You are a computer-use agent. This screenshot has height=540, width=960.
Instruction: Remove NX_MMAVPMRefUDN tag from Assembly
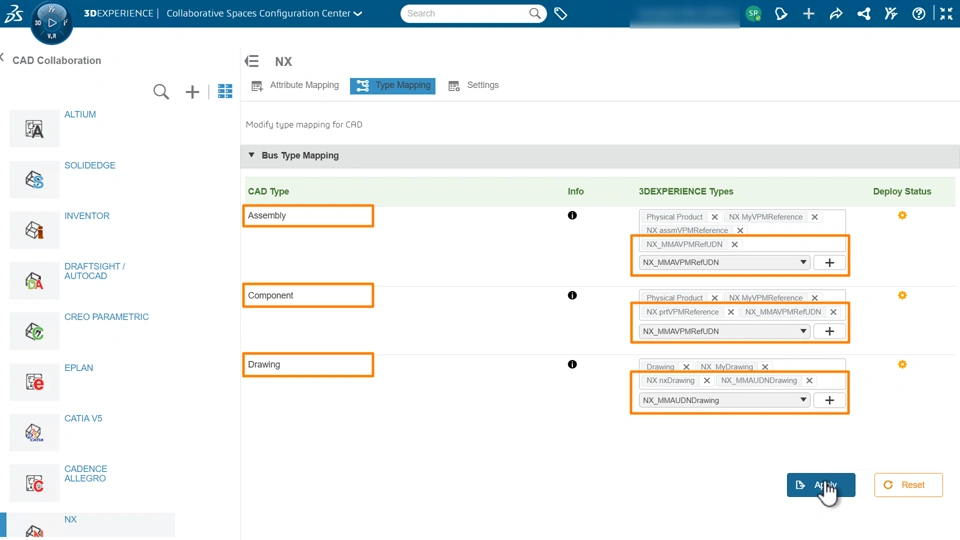735,244
